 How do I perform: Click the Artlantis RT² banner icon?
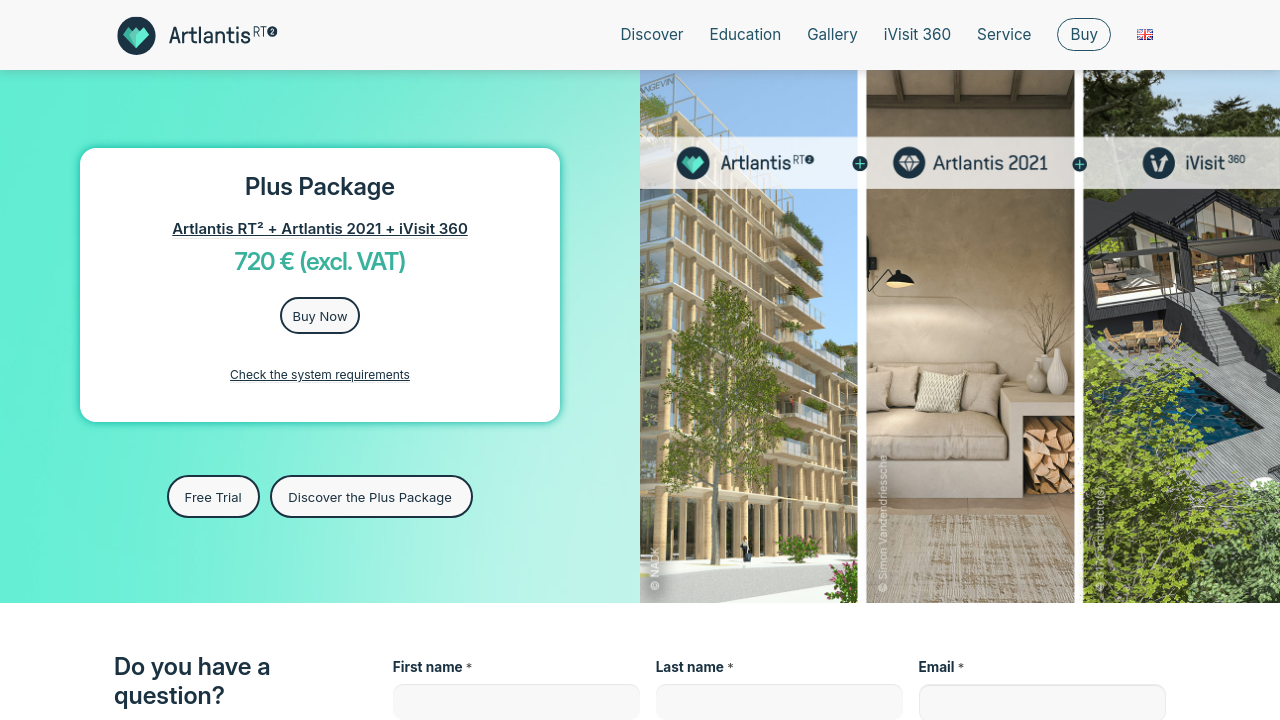click(693, 163)
